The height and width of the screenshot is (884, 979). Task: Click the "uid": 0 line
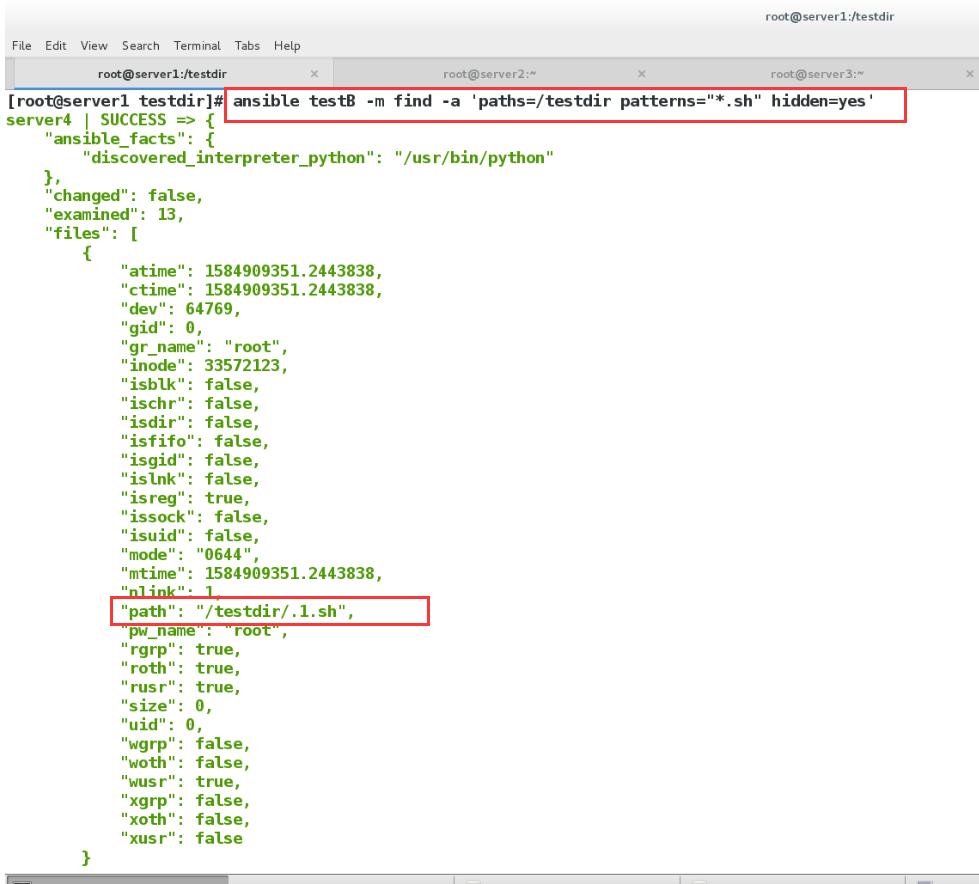[x=161, y=725]
